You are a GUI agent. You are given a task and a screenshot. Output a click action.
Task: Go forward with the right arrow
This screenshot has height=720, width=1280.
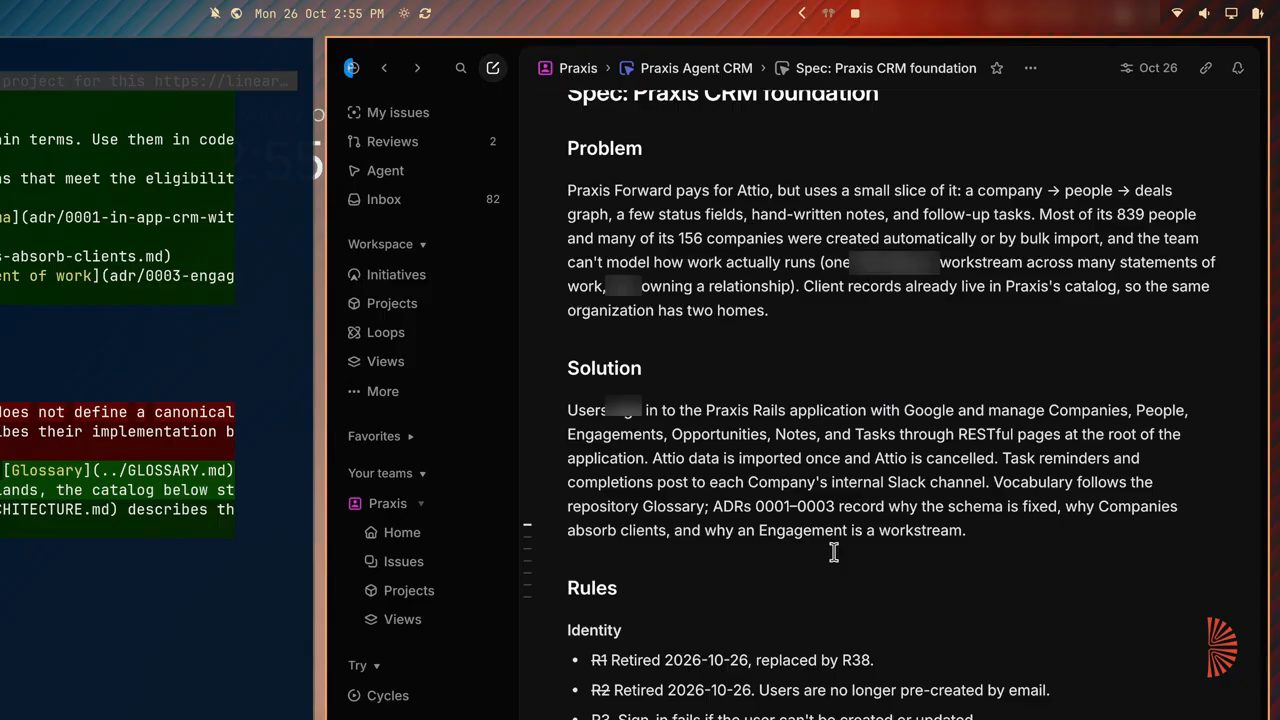point(417,68)
